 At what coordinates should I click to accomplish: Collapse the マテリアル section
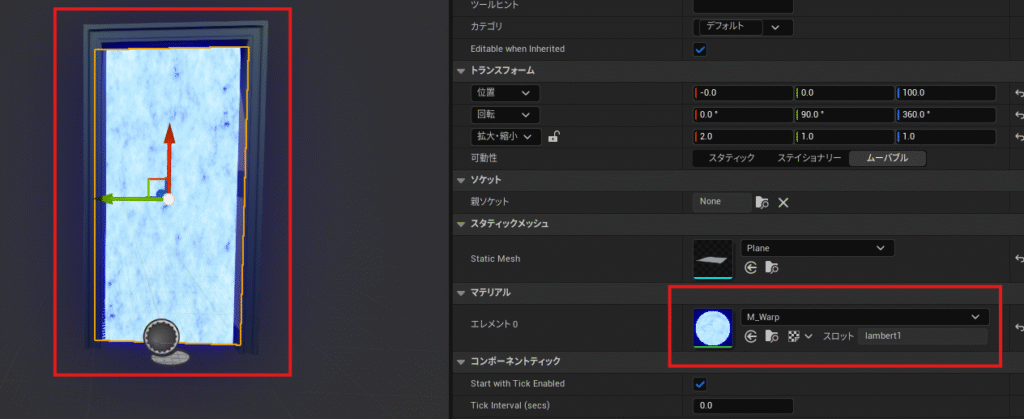461,292
